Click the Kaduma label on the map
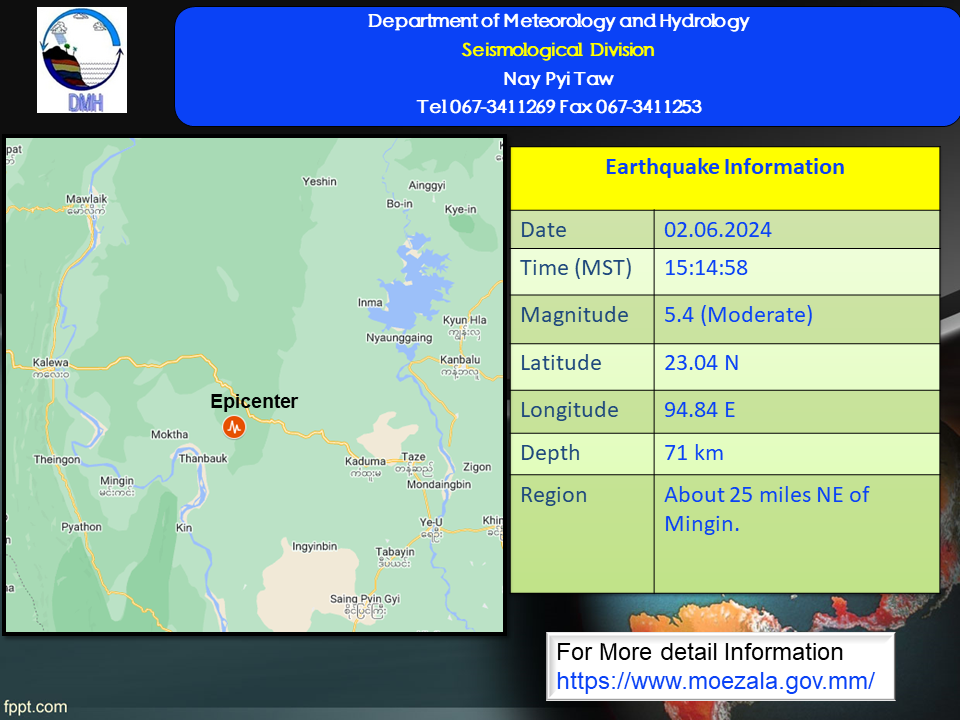The width and height of the screenshot is (960, 720). 366,462
